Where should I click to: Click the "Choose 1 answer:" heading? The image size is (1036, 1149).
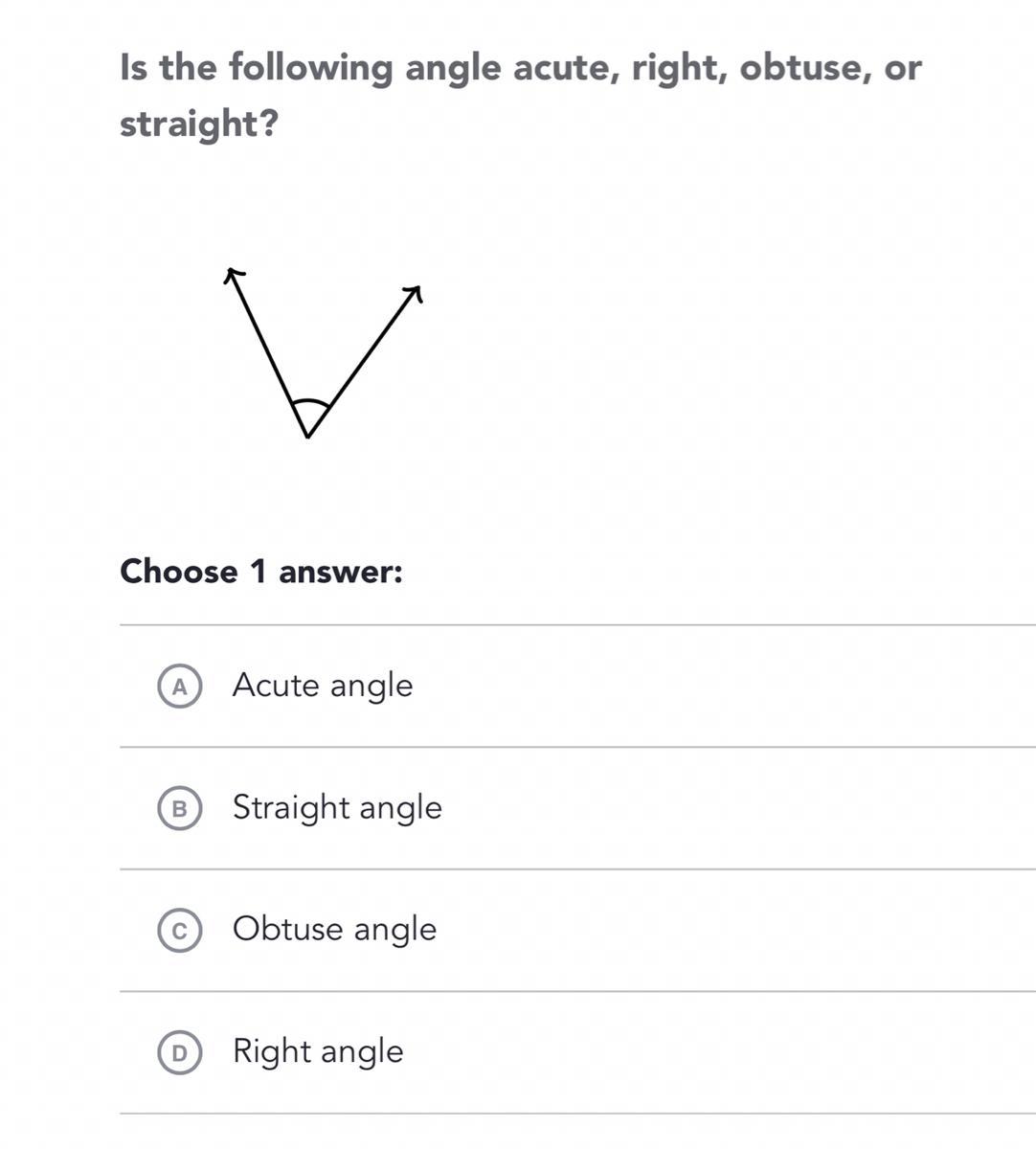(261, 572)
